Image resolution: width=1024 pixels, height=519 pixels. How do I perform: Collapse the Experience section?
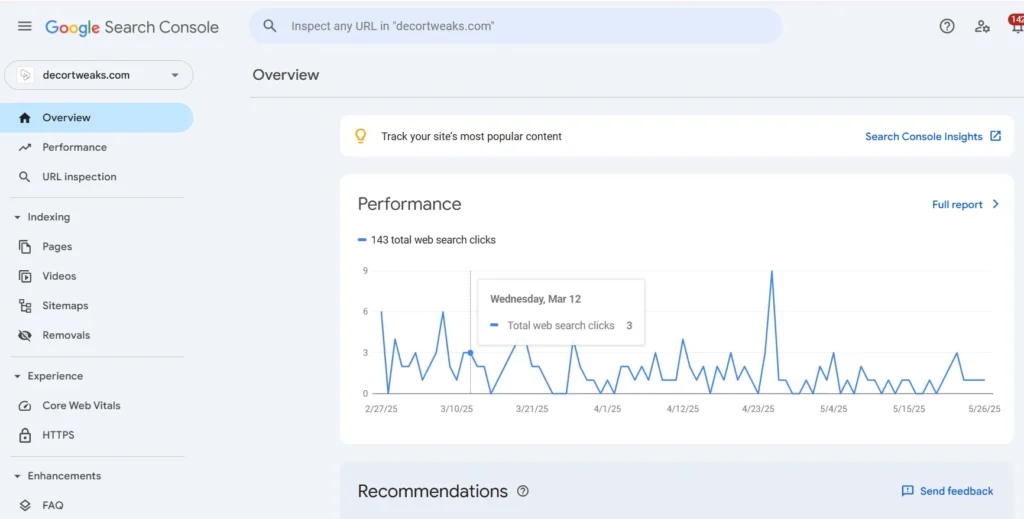click(x=17, y=377)
